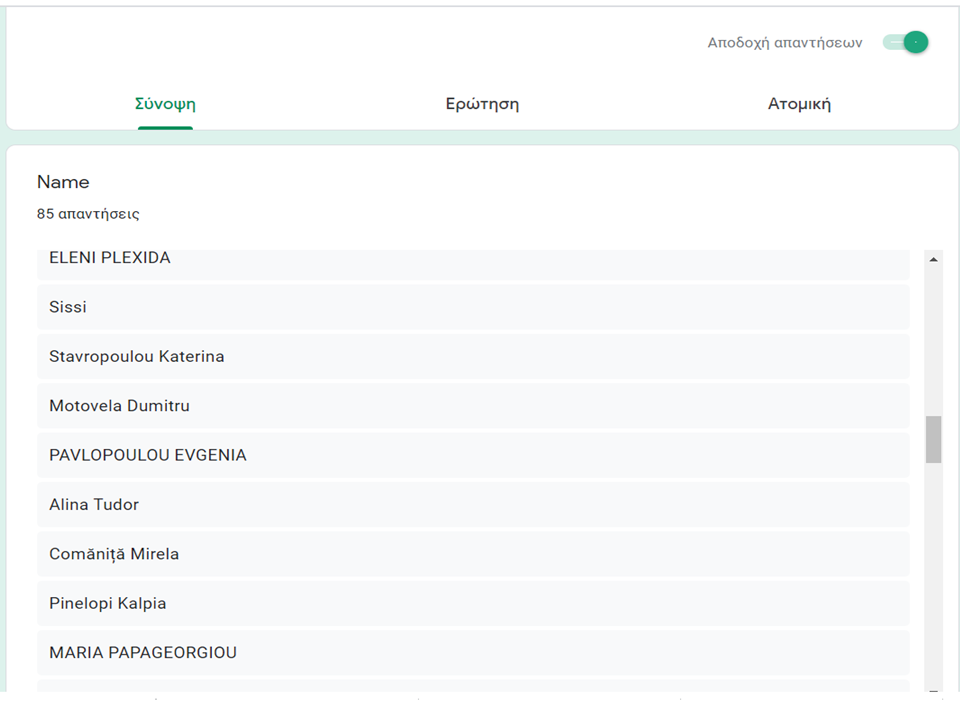Click the scroll up arrow of the names list
Screen dimensions: 960x720
click(x=933, y=260)
